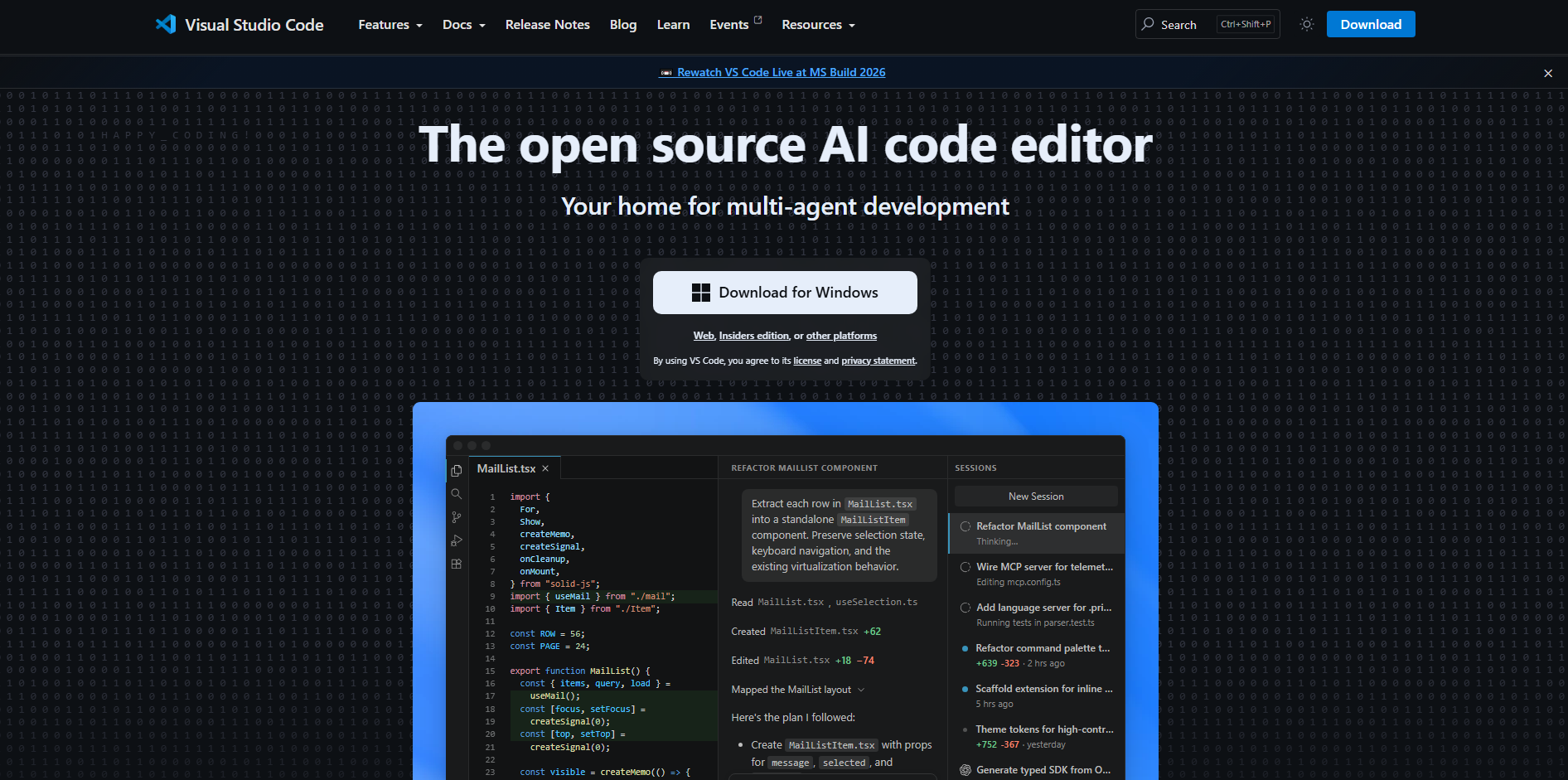Image resolution: width=1568 pixels, height=780 pixels.
Task: Open the privacy statement link
Action: [x=878, y=361]
